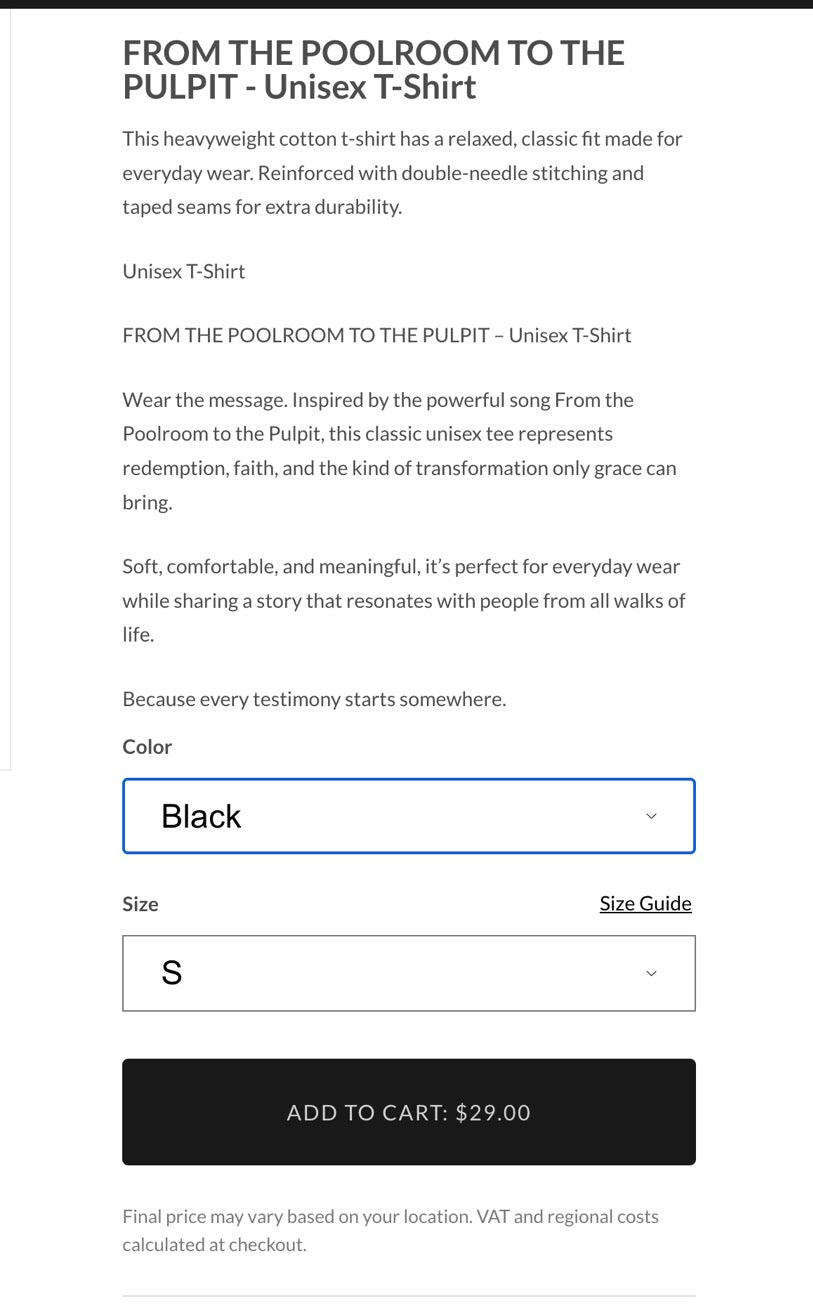Click the chevron arrow in Size selector
This screenshot has height=1306, width=813.
pyautogui.click(x=651, y=973)
